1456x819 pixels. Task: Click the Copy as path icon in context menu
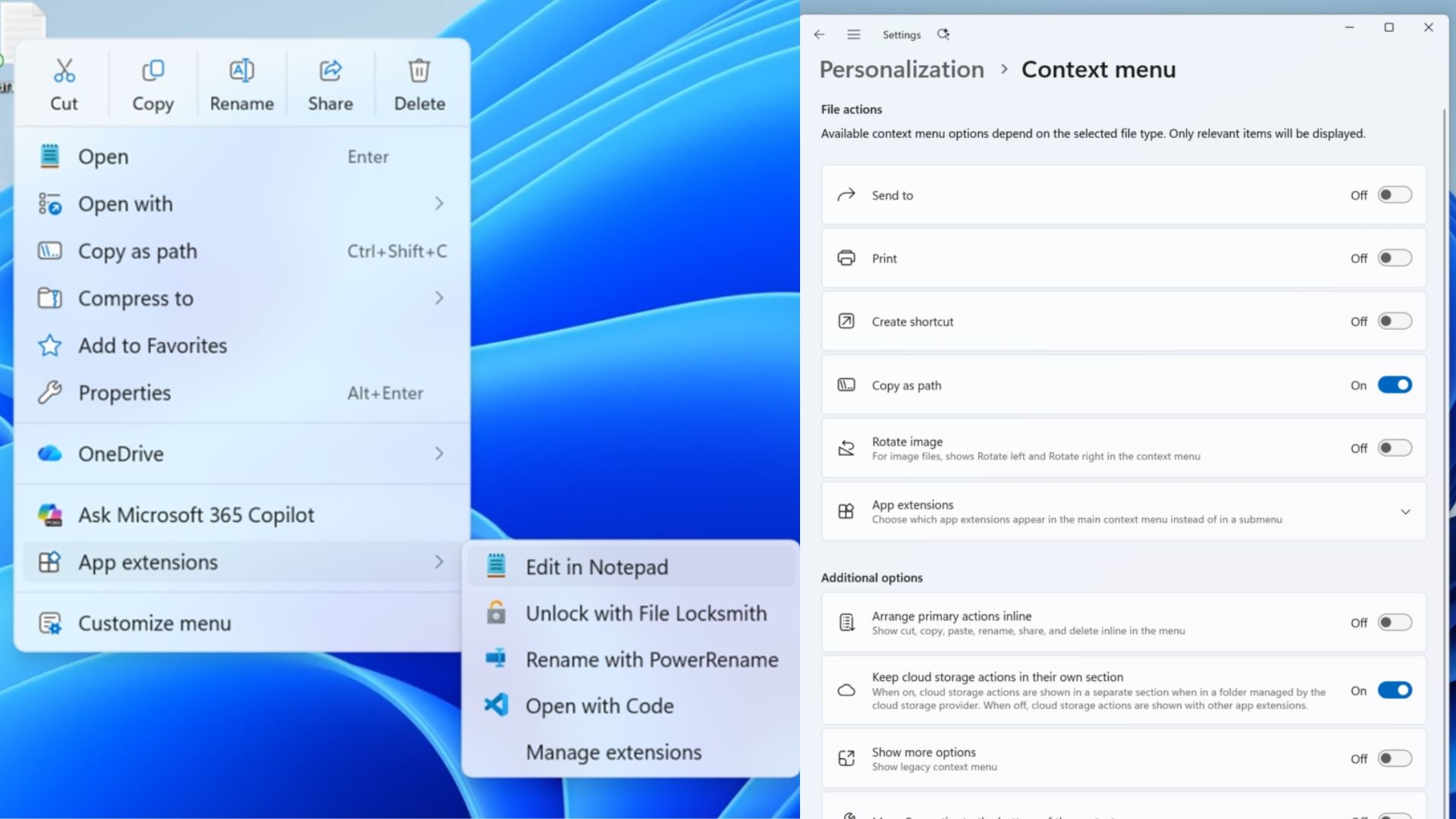50,250
